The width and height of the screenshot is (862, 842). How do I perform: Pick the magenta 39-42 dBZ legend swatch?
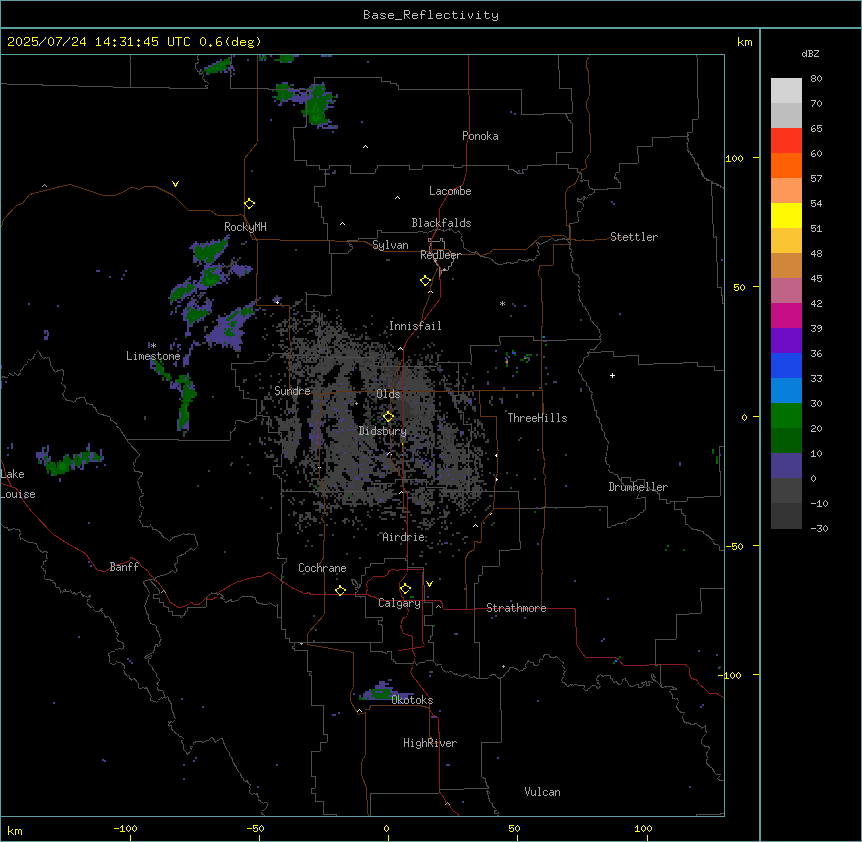click(786, 315)
